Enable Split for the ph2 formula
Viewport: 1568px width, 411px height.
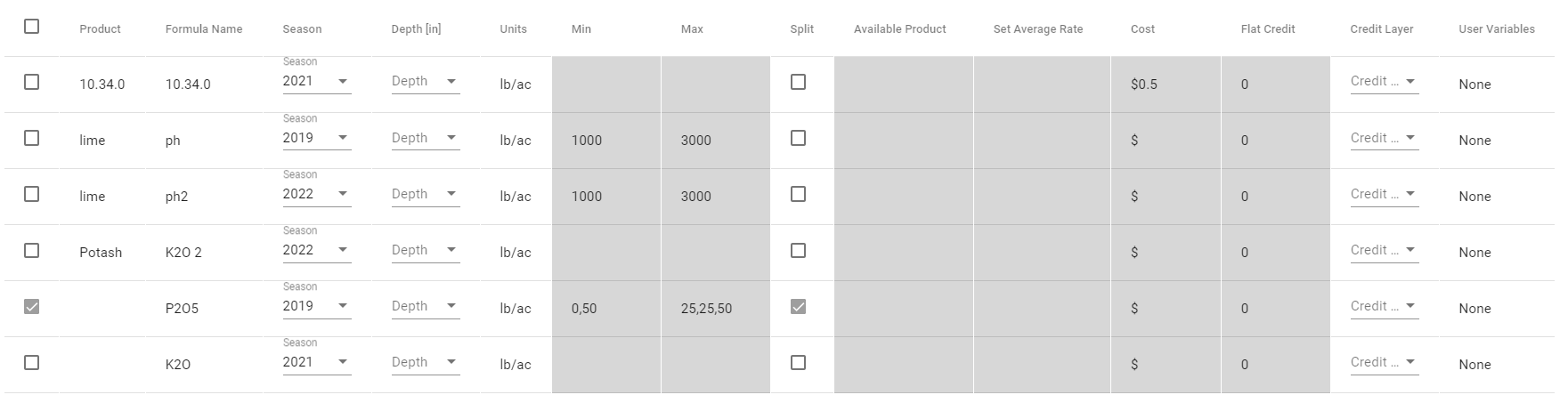(x=798, y=194)
